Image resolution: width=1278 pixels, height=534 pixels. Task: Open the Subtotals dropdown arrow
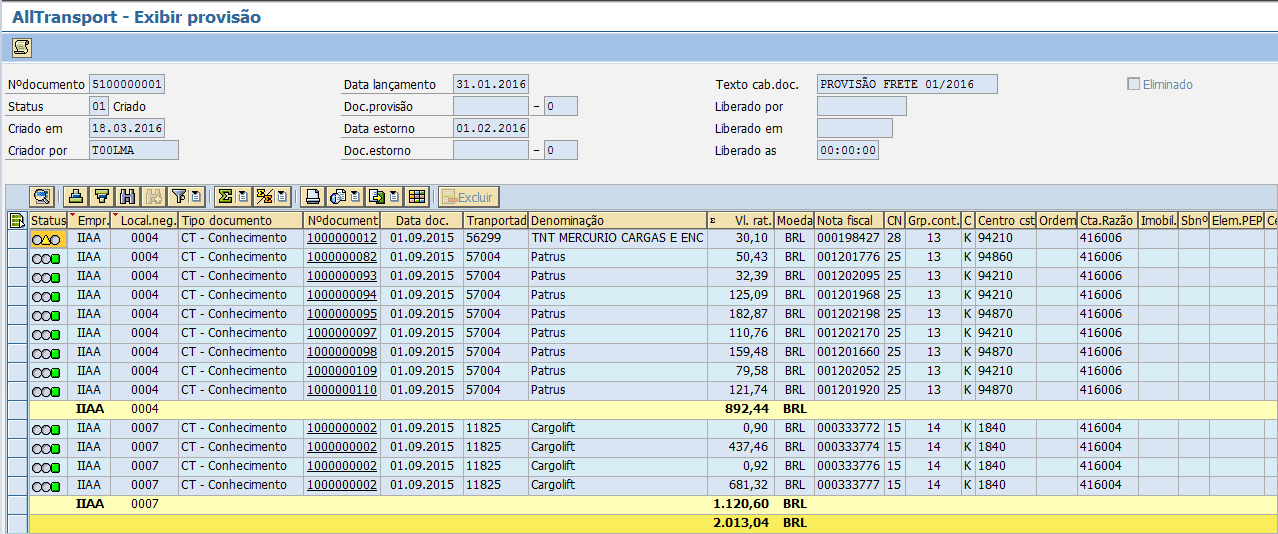click(282, 197)
